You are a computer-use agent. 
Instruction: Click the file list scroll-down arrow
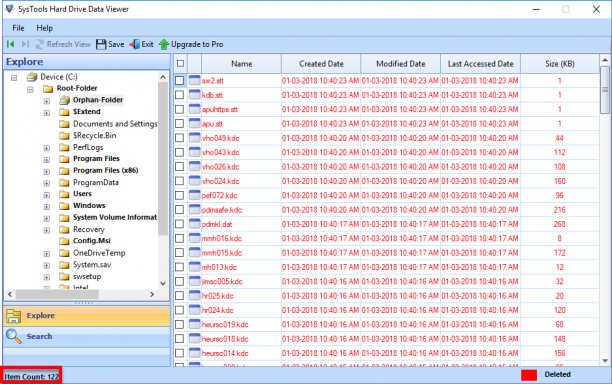click(x=605, y=361)
